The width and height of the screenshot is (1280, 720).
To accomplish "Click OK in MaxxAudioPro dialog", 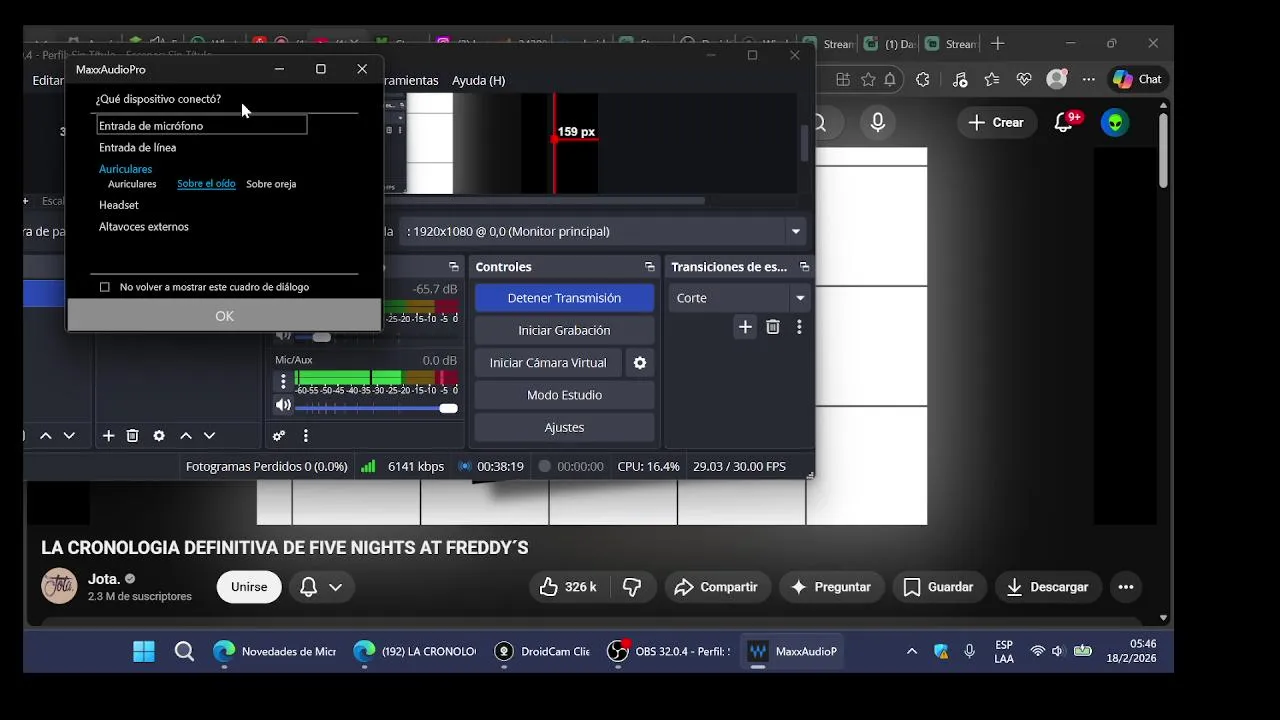I will (x=224, y=316).
